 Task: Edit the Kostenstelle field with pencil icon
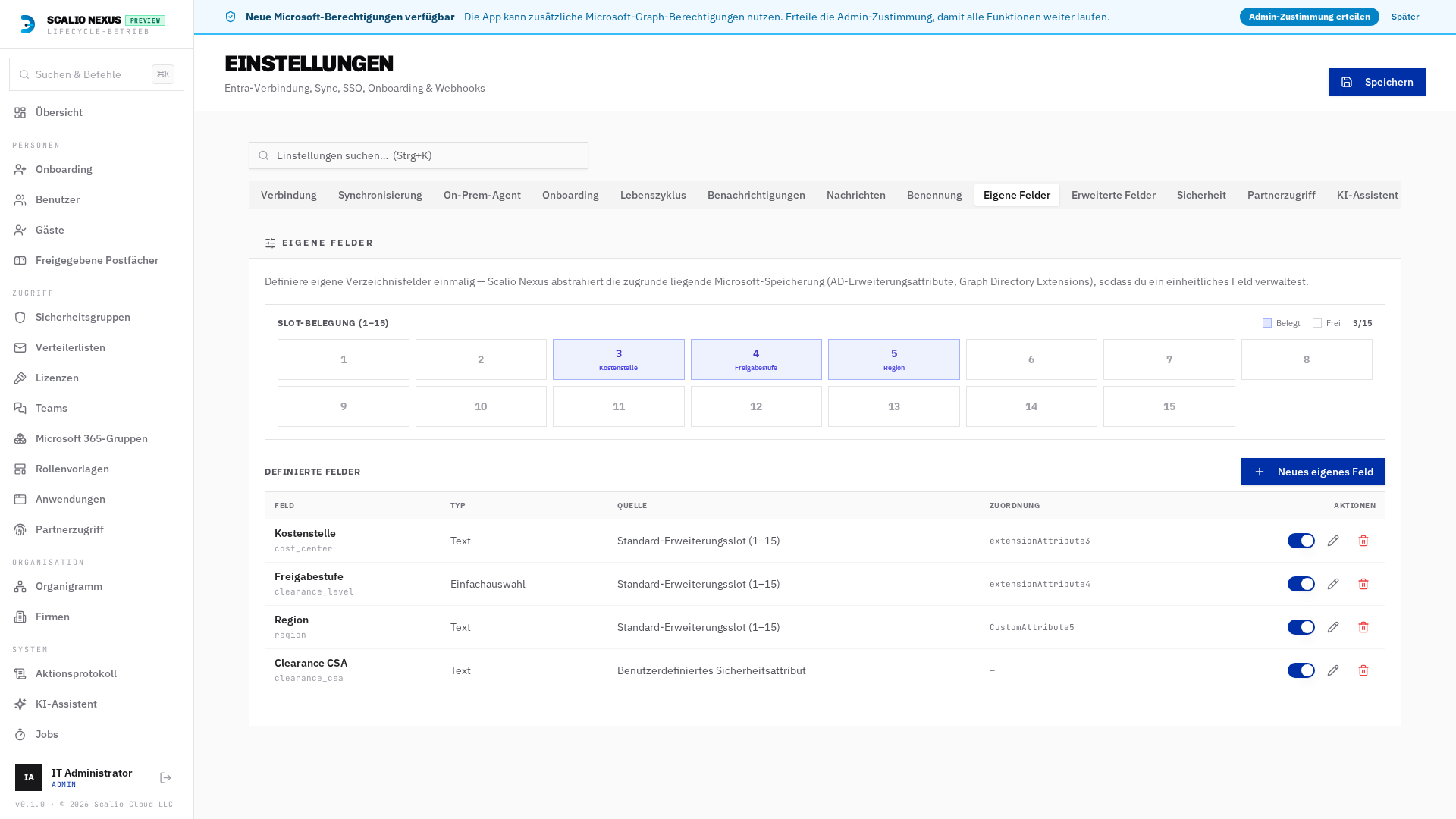1333,541
